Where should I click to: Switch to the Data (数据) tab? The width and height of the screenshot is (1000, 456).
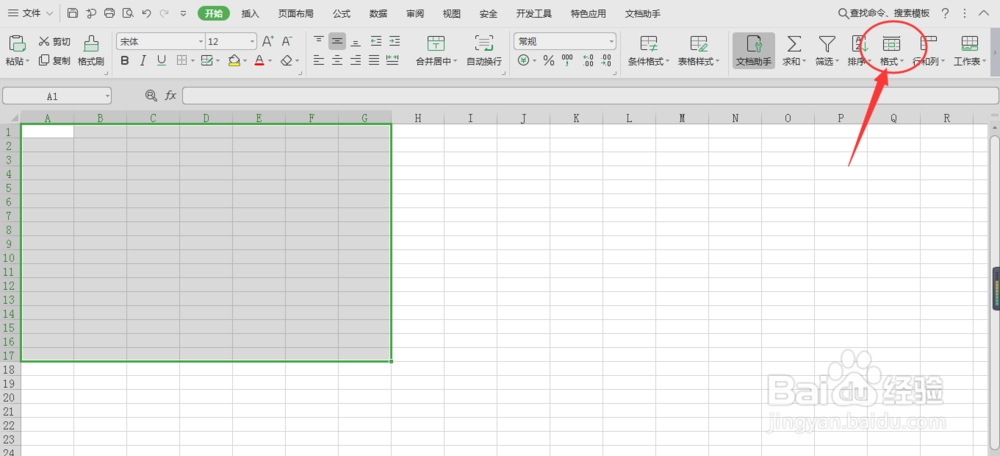click(378, 13)
